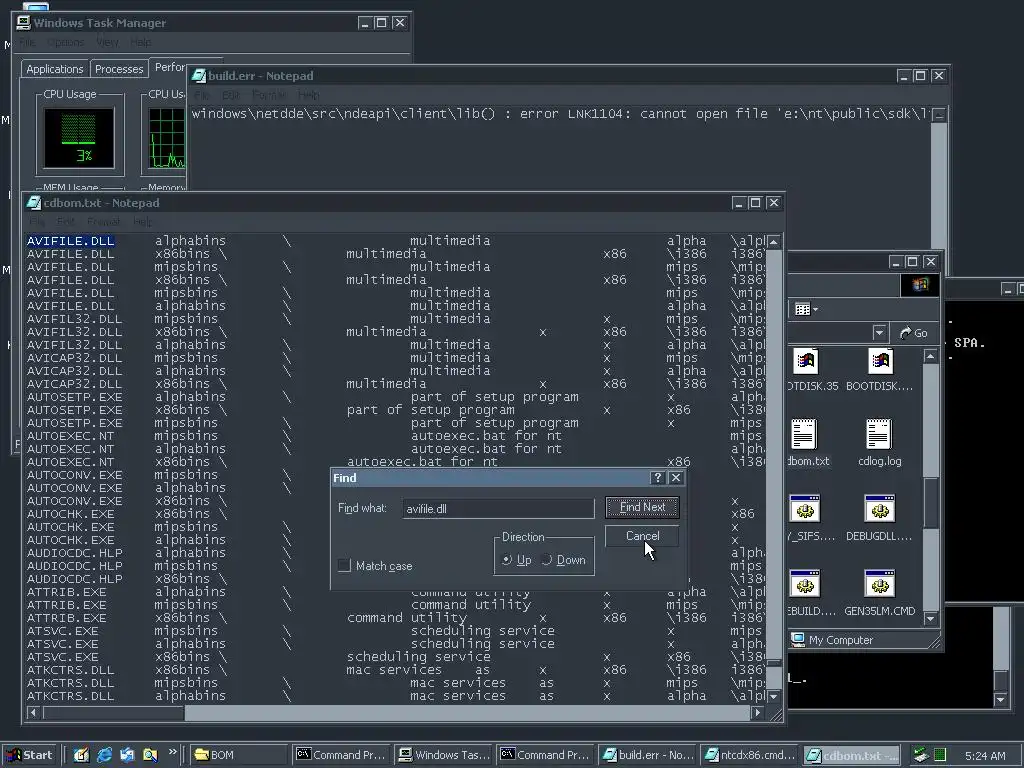The width and height of the screenshot is (1024, 768).
Task: Click the Find dialog help question mark
Action: 658,477
